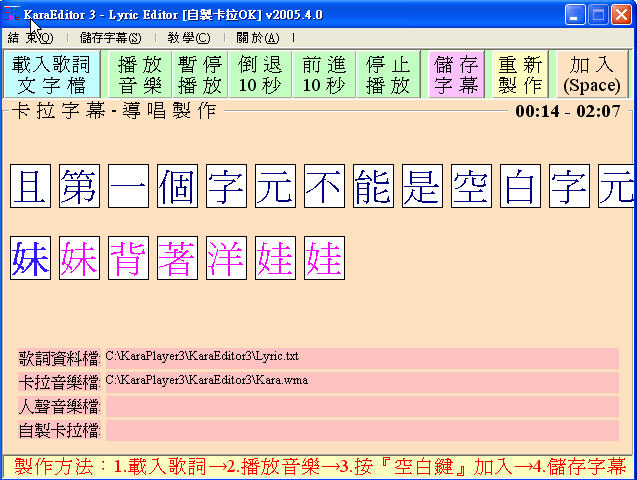The width and height of the screenshot is (637, 480).
Task: Click the 重新製作 button
Action: point(520,75)
